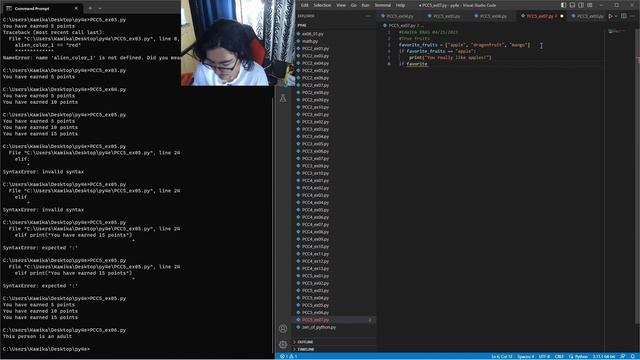640x360 pixels.
Task: Click UTF-8 encoding status entry
Action: point(544,356)
